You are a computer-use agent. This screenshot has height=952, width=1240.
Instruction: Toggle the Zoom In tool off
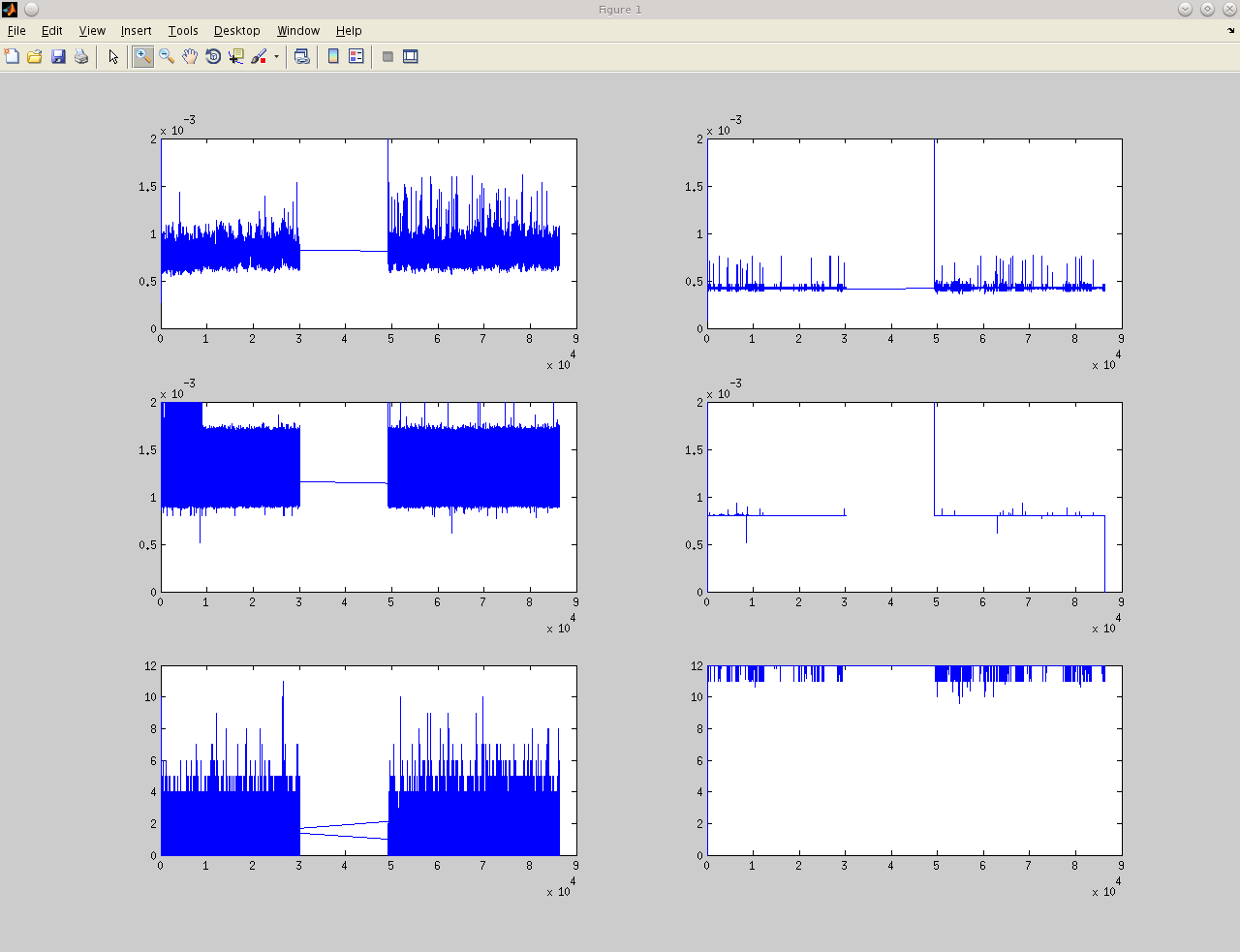[x=143, y=57]
